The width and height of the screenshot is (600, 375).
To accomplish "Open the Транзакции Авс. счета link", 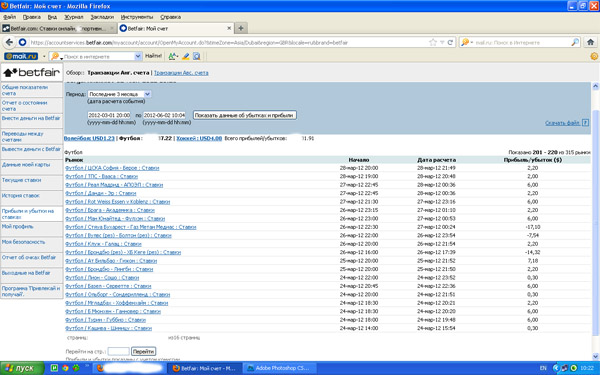I will (181, 73).
